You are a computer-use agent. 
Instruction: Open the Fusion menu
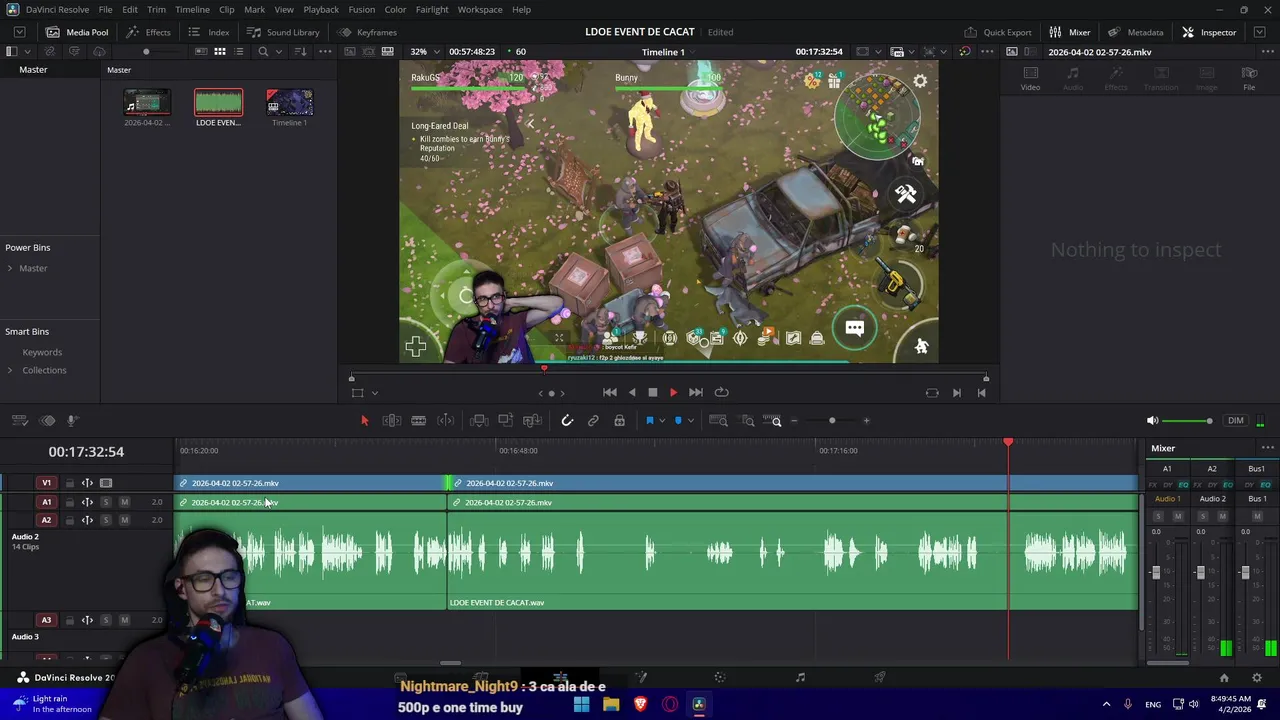[x=361, y=9]
